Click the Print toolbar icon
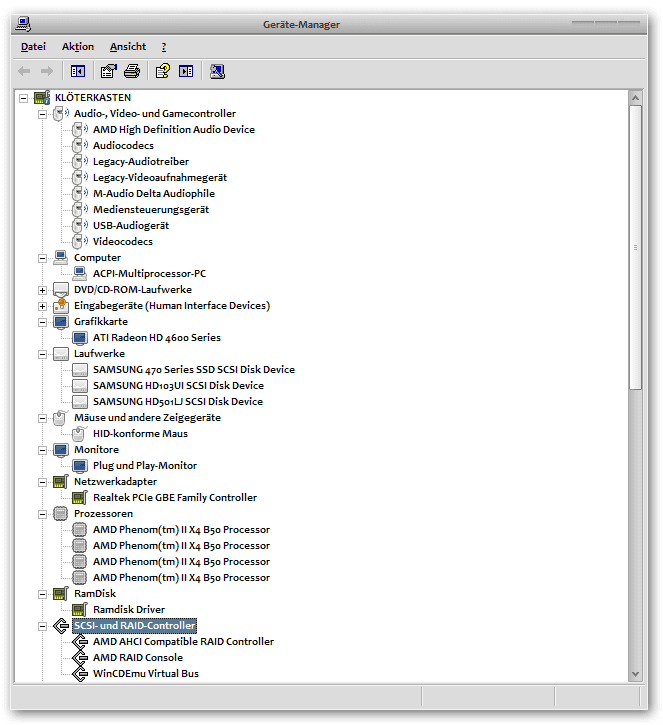 (132, 71)
